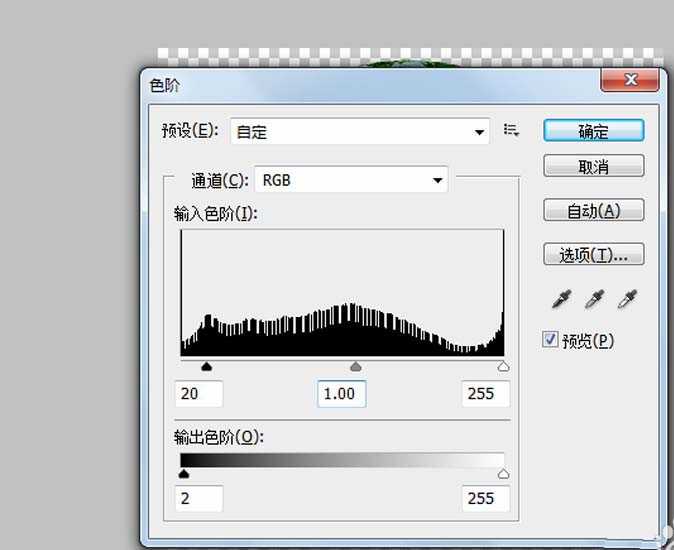This screenshot has width=674, height=550.
Task: Click the white highlight input slider triangle
Action: [503, 367]
